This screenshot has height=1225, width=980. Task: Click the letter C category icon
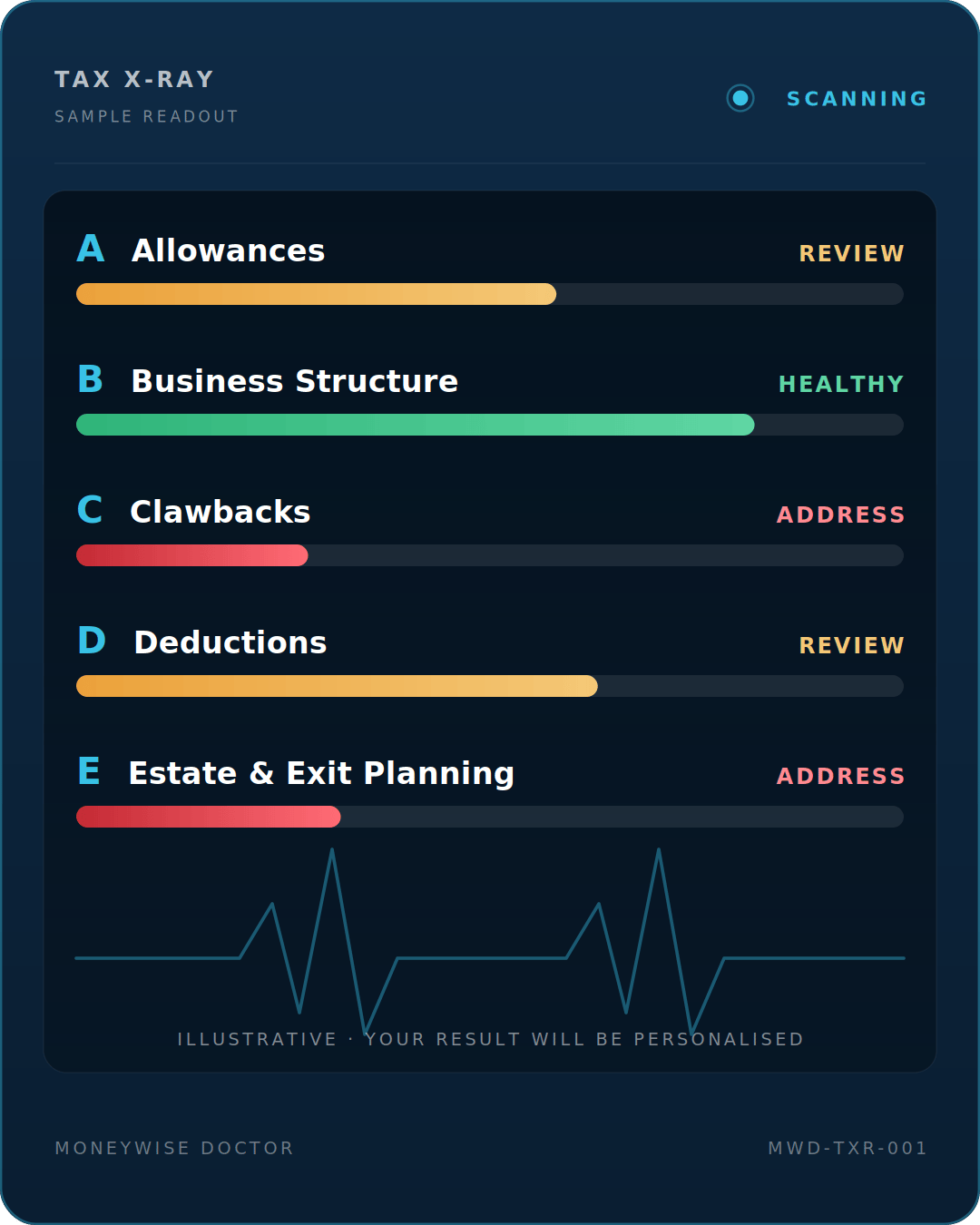(90, 510)
